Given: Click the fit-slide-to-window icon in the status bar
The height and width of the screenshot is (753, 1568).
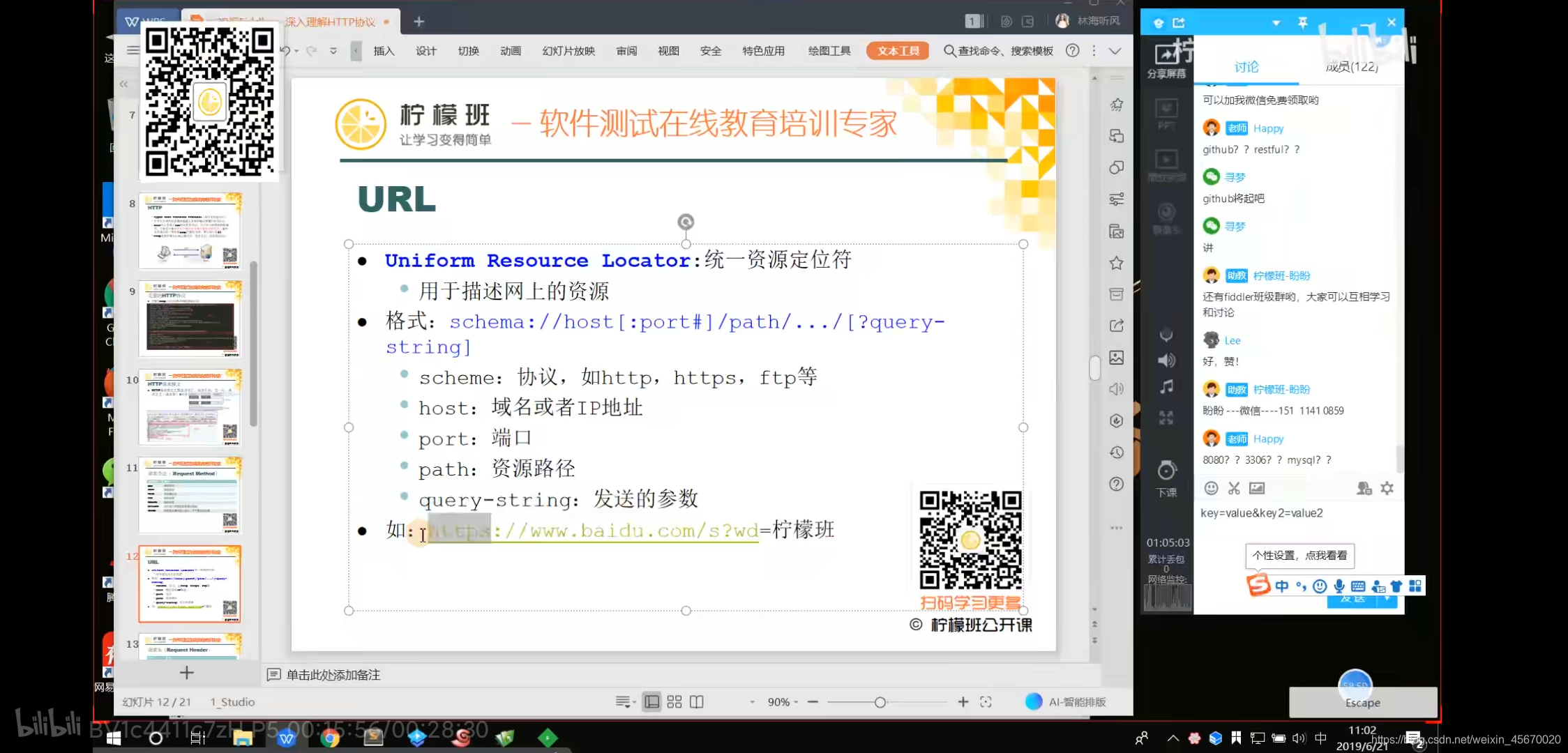Looking at the screenshot, I should coord(986,702).
